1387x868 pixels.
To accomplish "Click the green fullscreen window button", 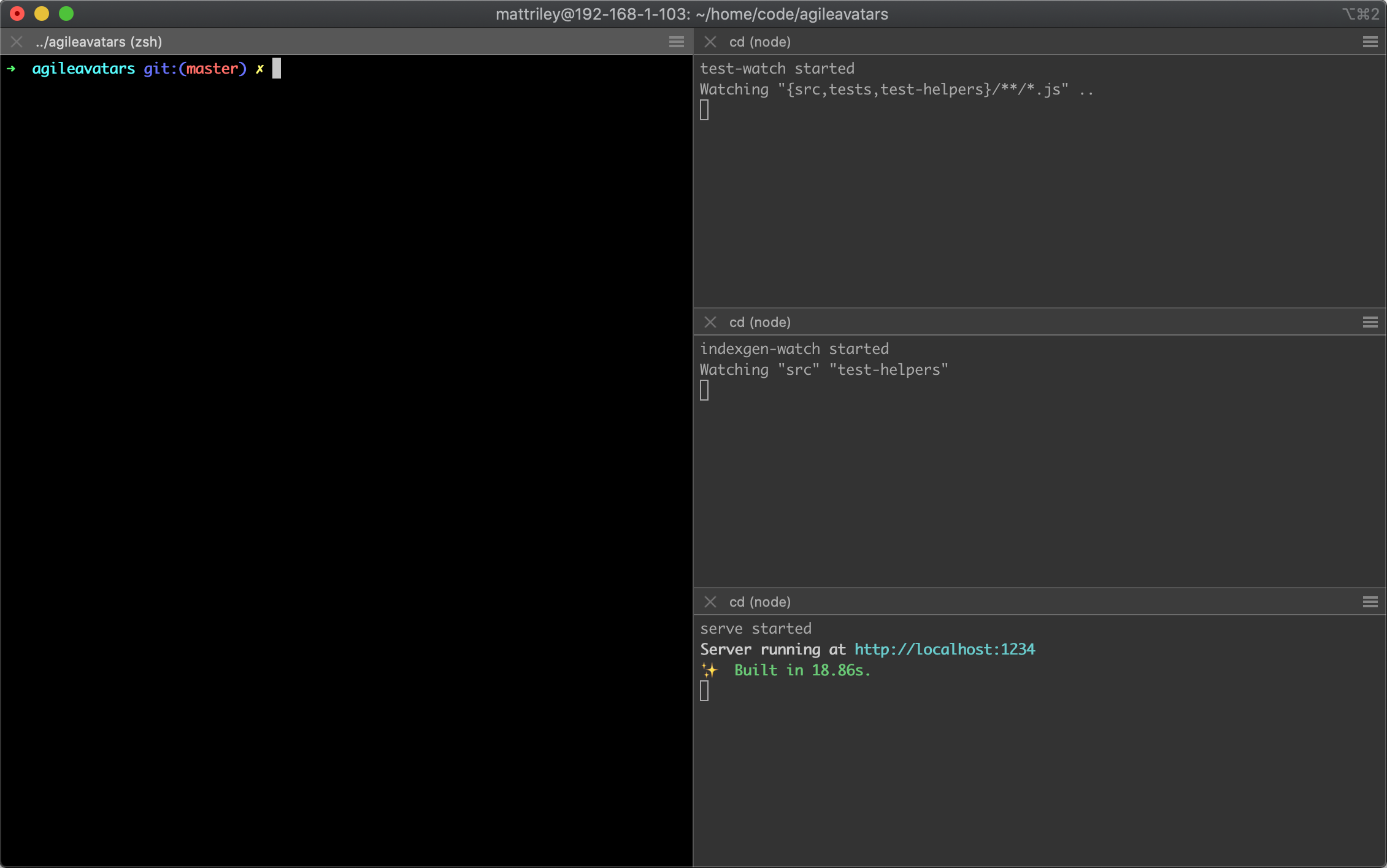I will point(66,13).
